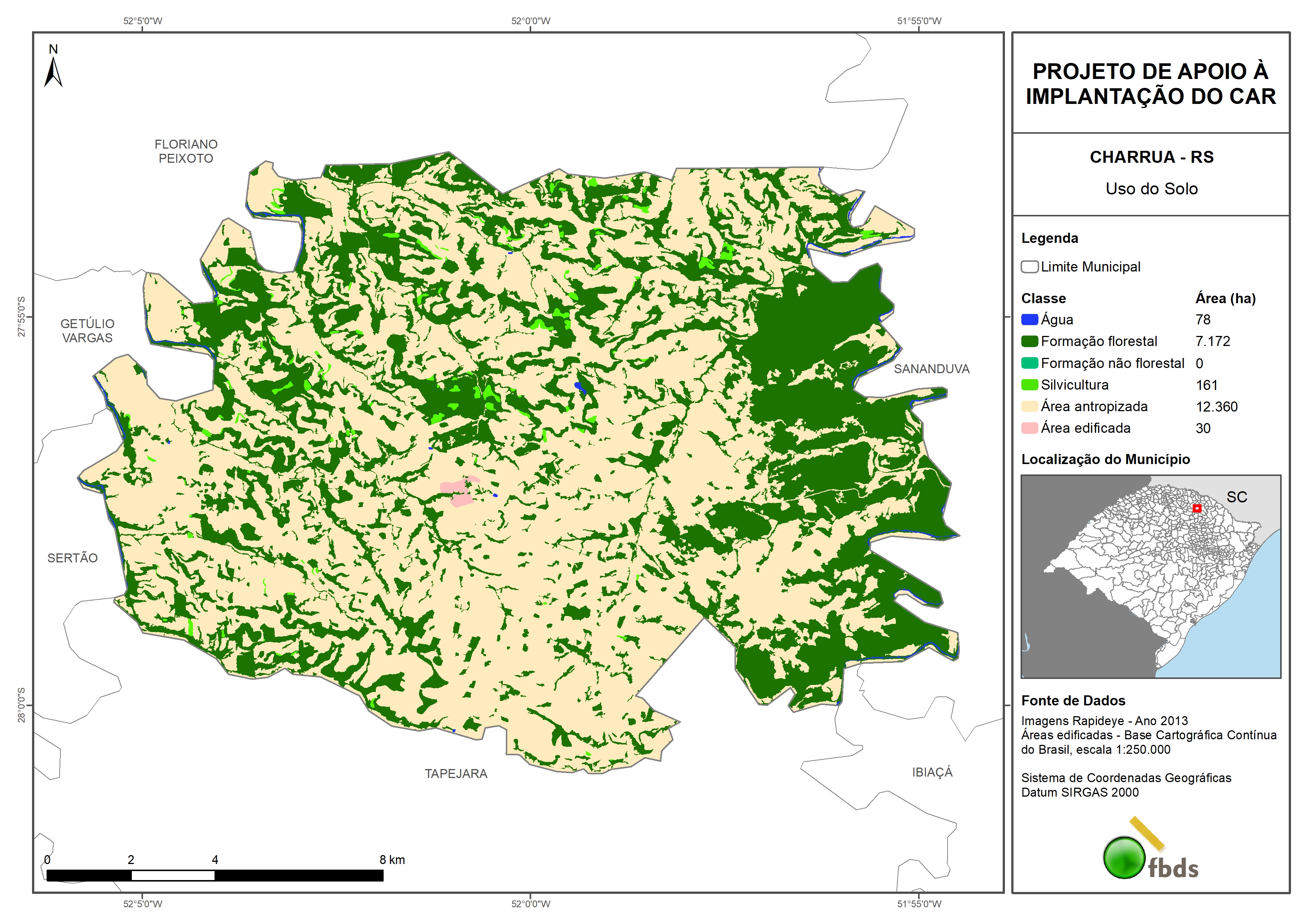This screenshot has height=924, width=1307.
Task: Click the pink Área edificada swatch
Action: 1029,428
